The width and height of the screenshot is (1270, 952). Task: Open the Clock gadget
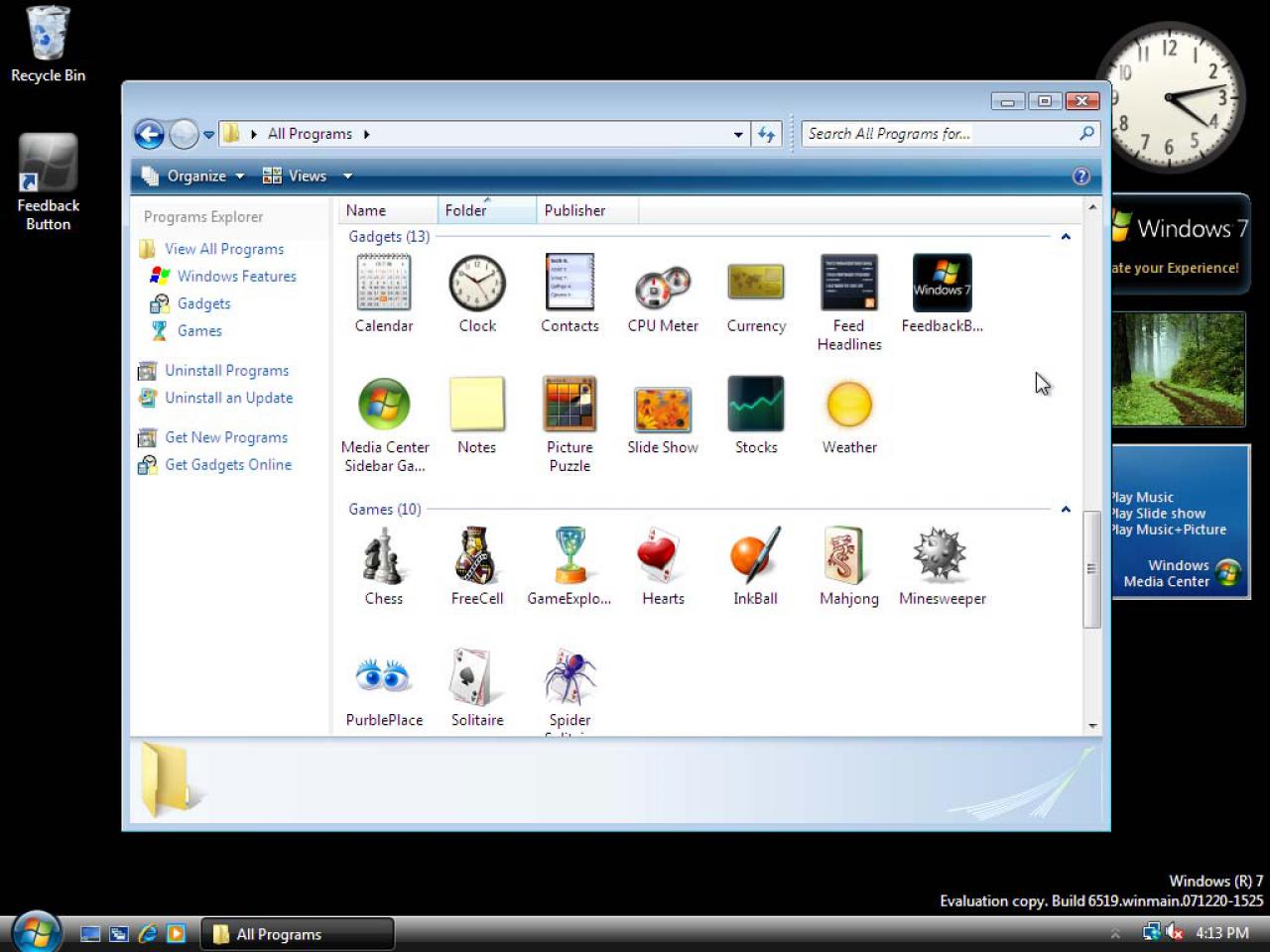[x=477, y=294]
